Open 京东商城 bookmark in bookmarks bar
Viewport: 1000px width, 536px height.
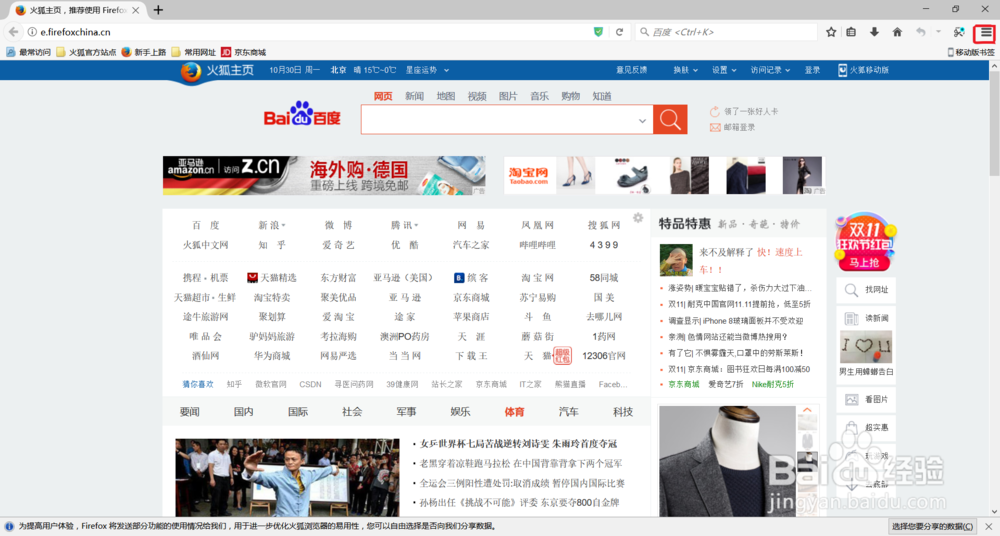coord(244,52)
